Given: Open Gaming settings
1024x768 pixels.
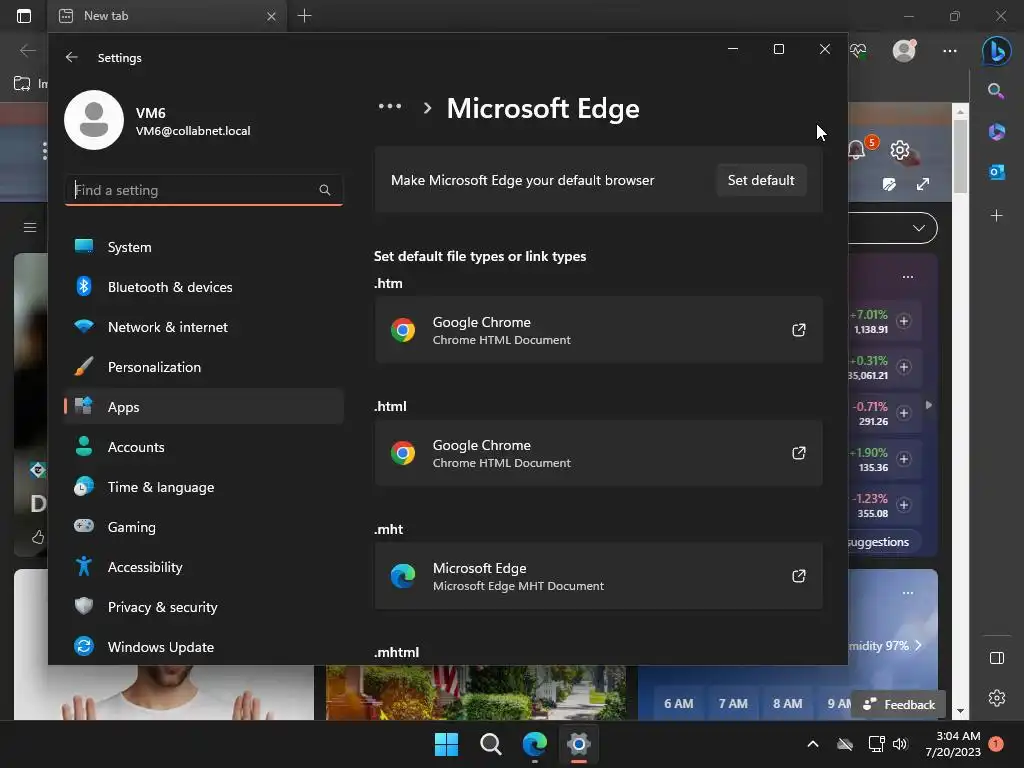Looking at the screenshot, I should pyautogui.click(x=204, y=526).
